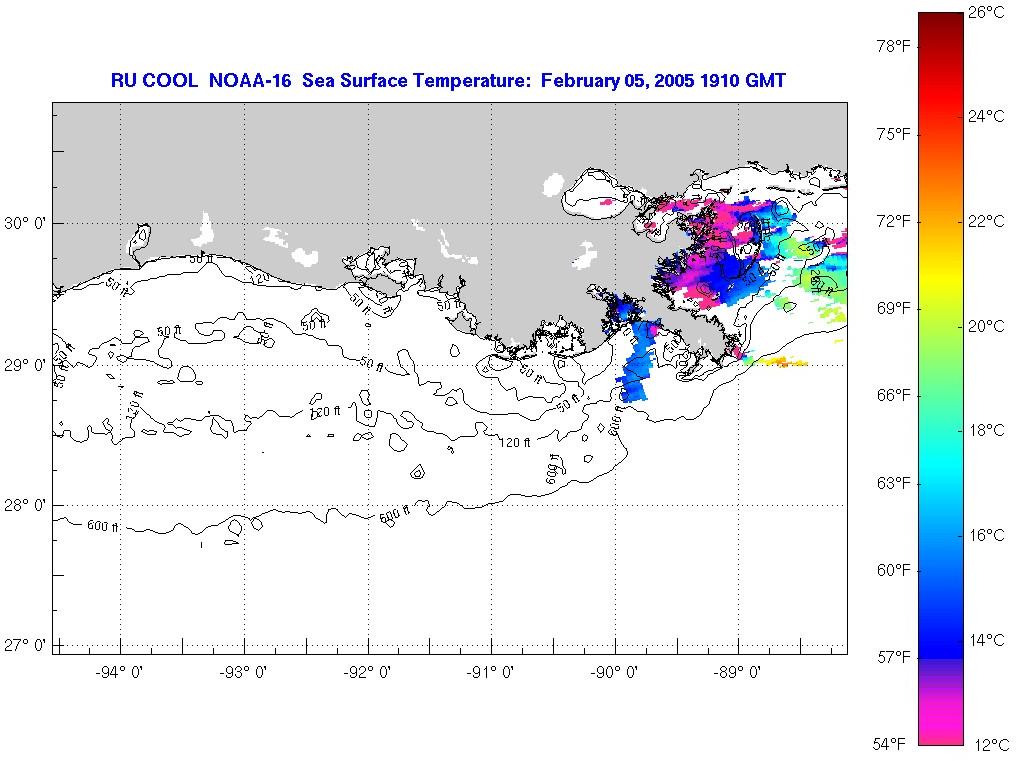Click the magenta bottom of the temperature color bar
The image size is (1016, 761).
[x=941, y=723]
